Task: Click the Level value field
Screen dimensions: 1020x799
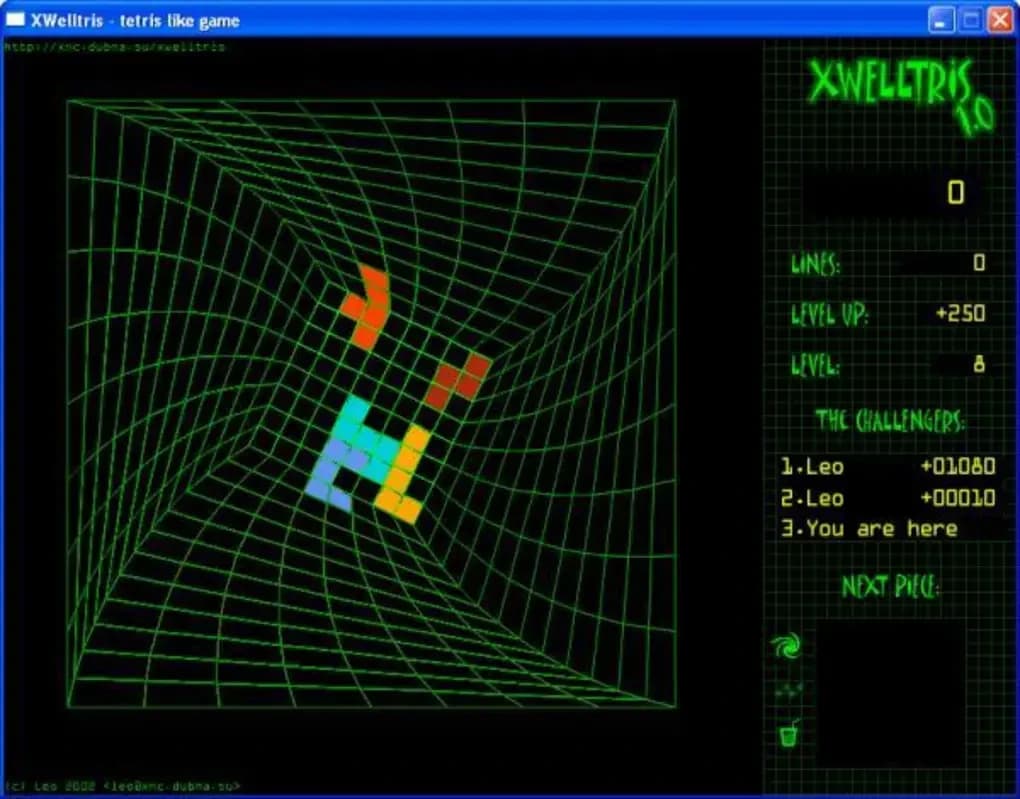Action: pyautogui.click(x=959, y=364)
